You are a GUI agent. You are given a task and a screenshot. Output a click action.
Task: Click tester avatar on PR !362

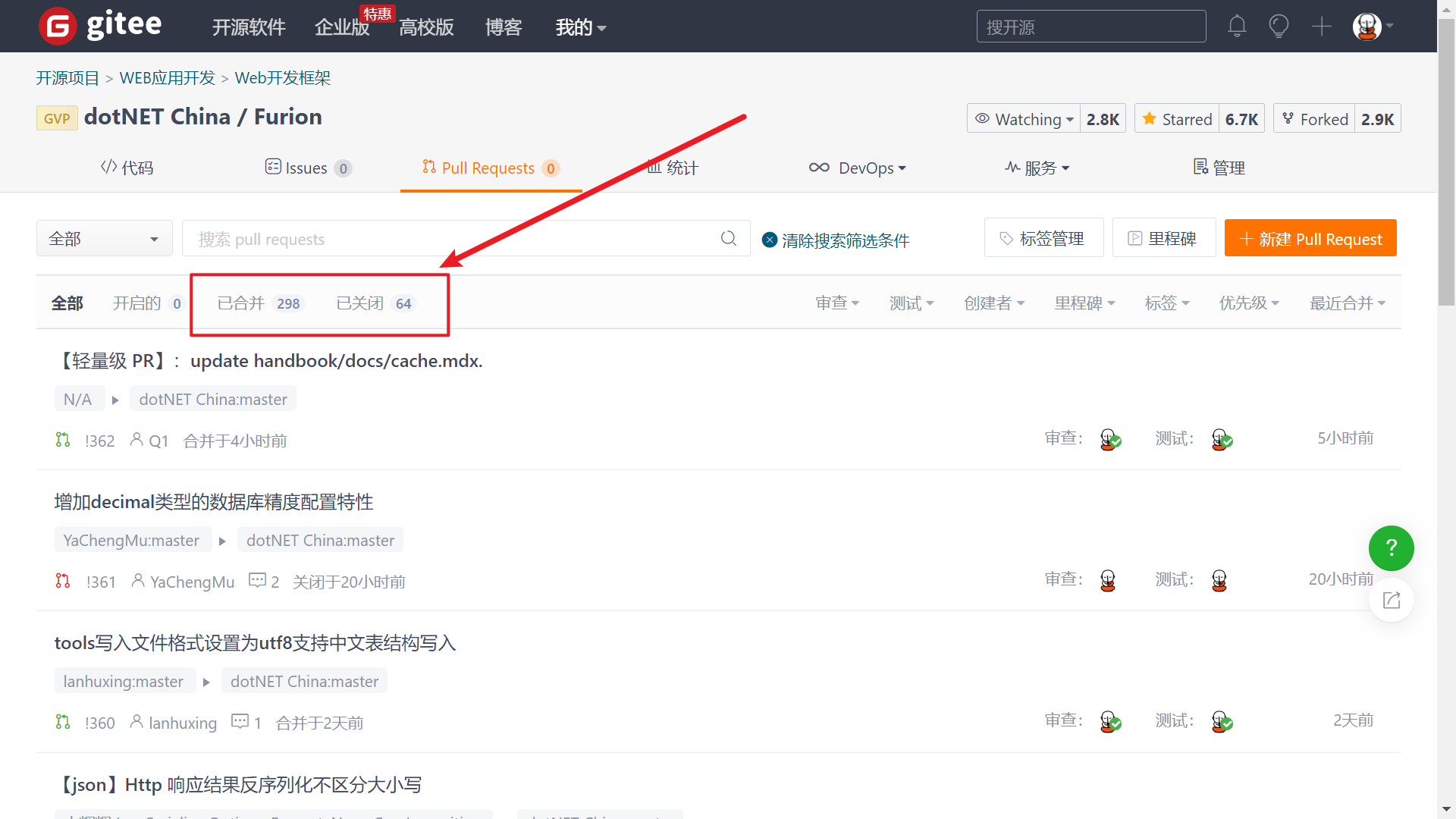(x=1221, y=439)
